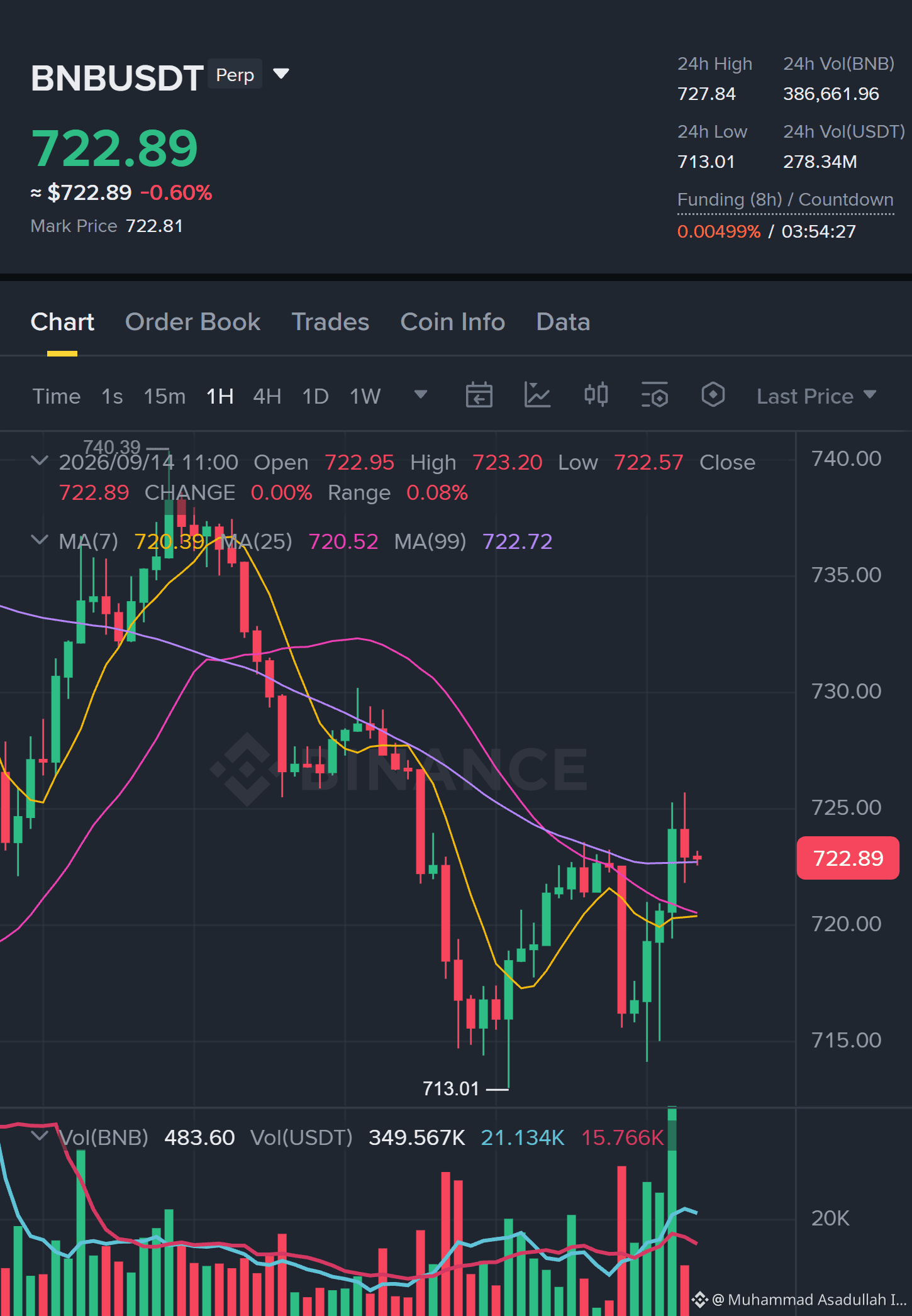Tap the Perp contract label

click(x=235, y=74)
